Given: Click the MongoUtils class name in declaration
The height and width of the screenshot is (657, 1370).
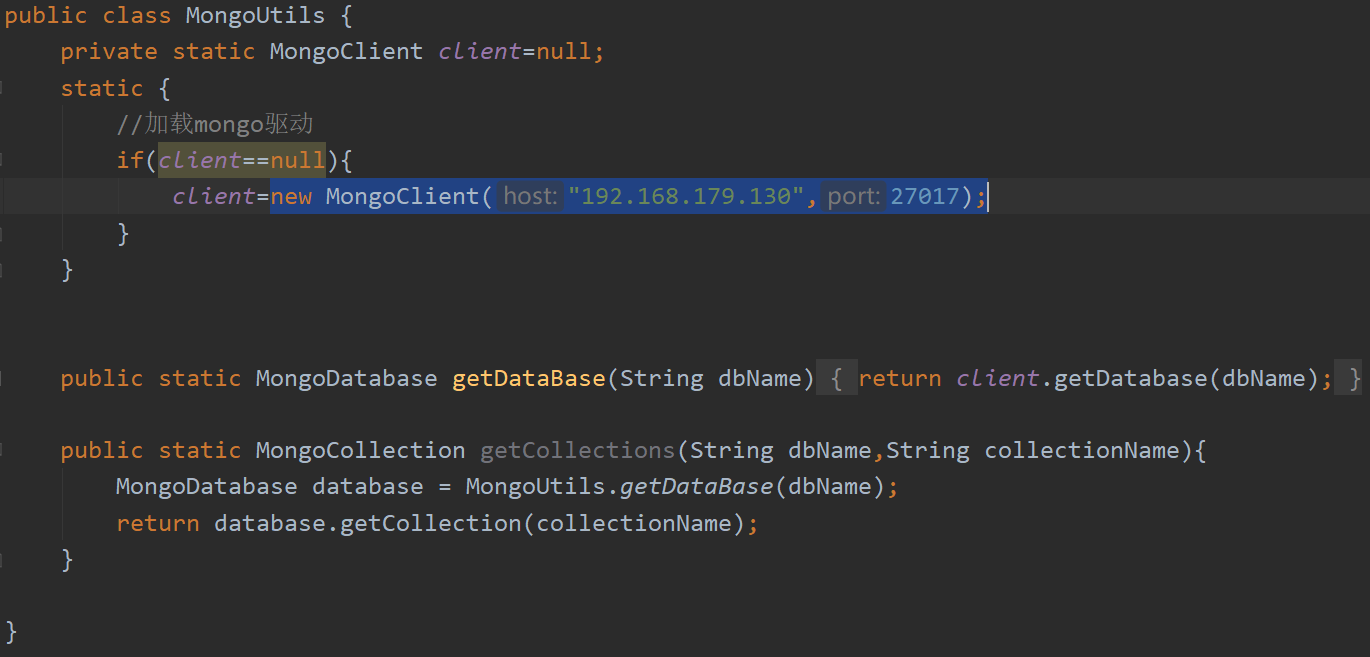Looking at the screenshot, I should click(x=255, y=16).
